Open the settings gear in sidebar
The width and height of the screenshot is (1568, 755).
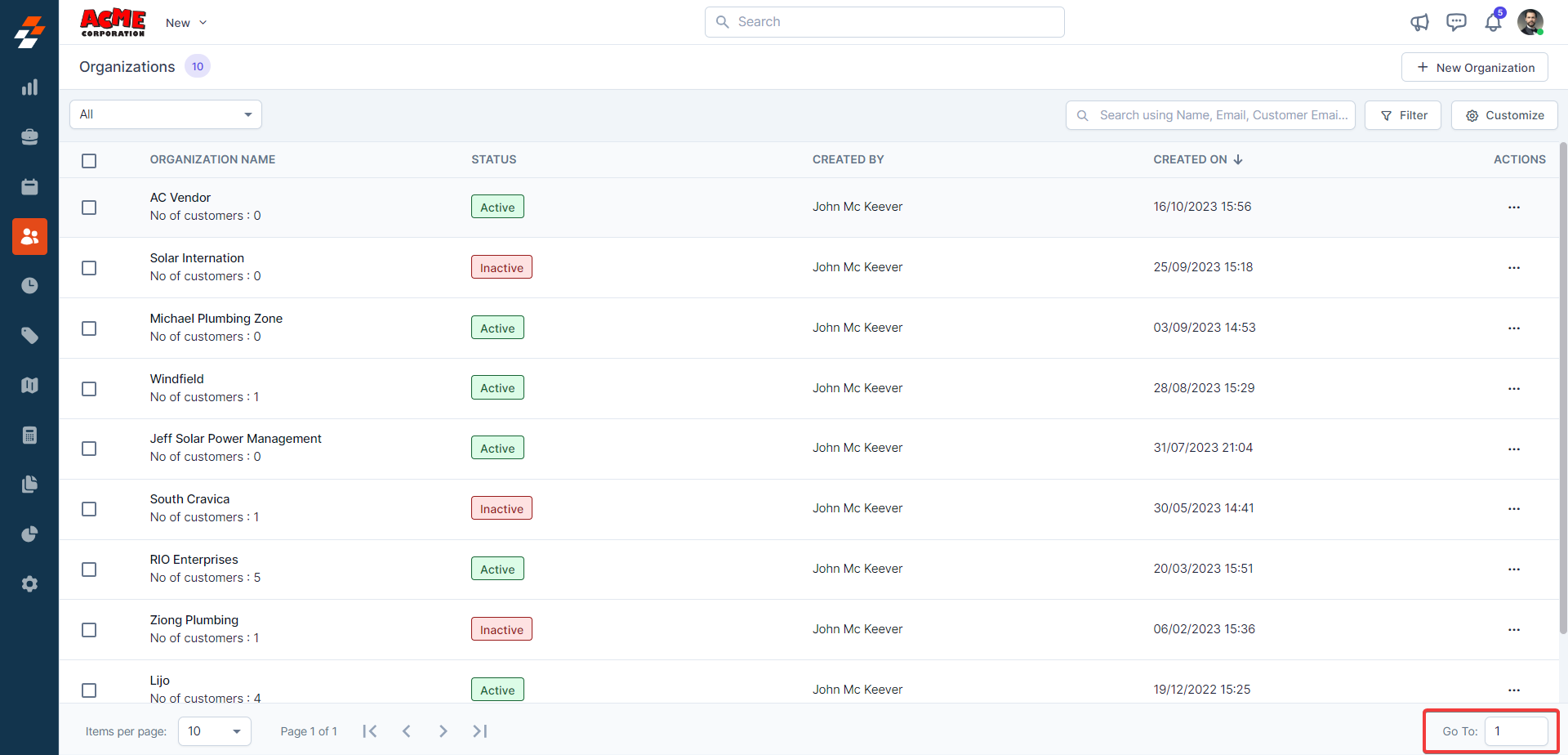pyautogui.click(x=29, y=584)
